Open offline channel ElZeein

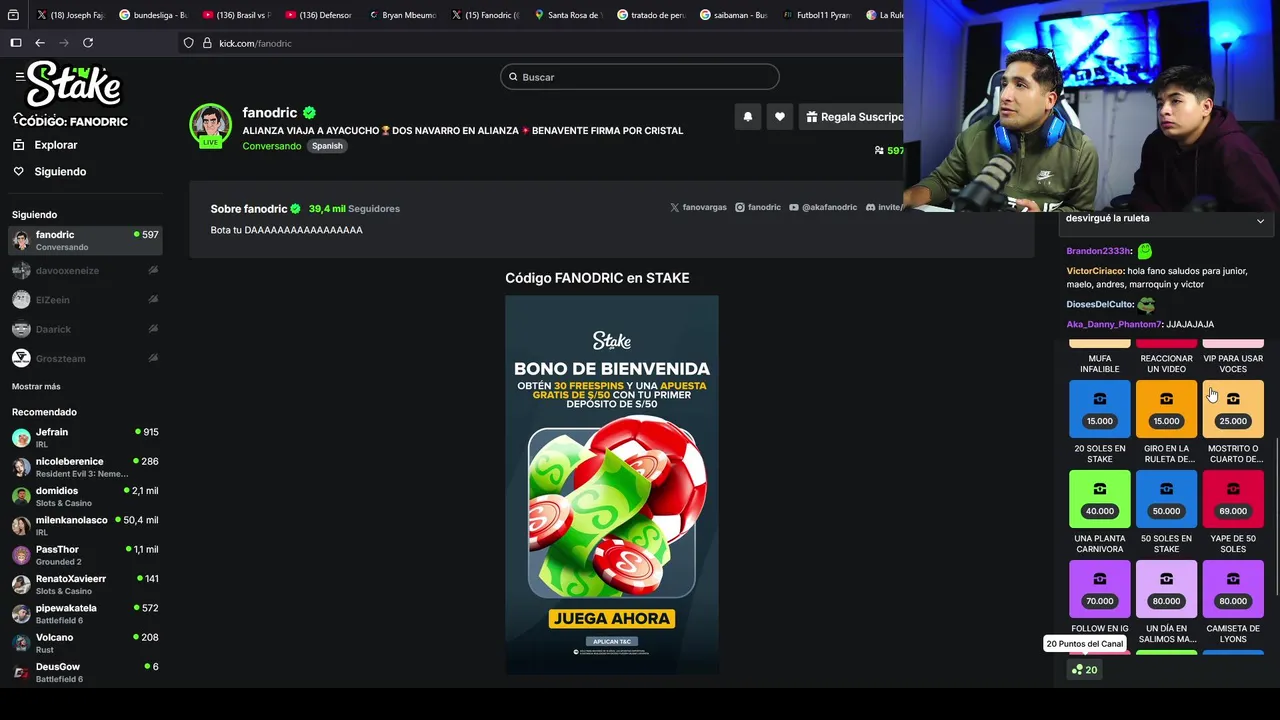pyautogui.click(x=85, y=299)
